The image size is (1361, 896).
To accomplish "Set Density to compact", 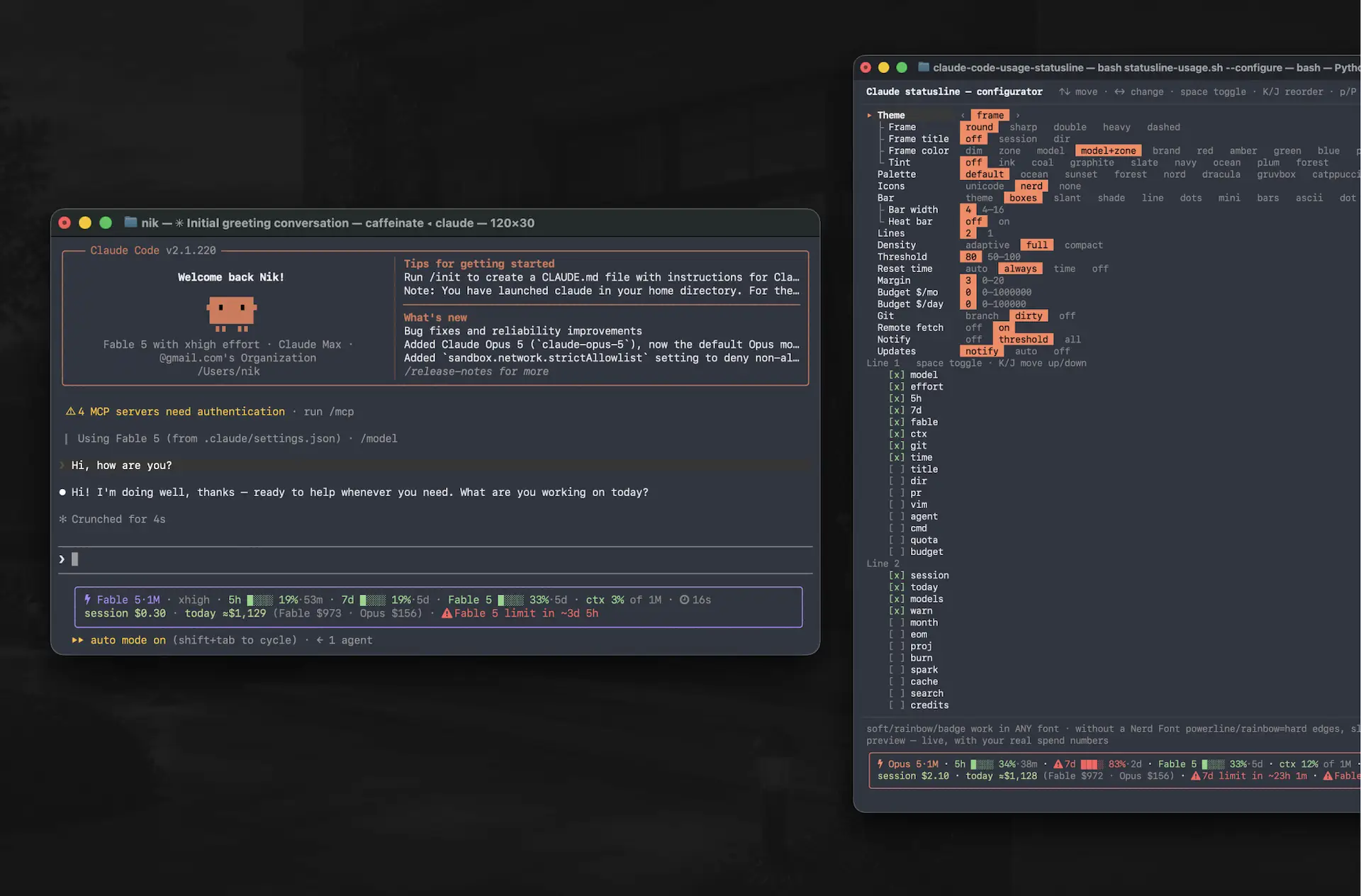I will point(1084,245).
